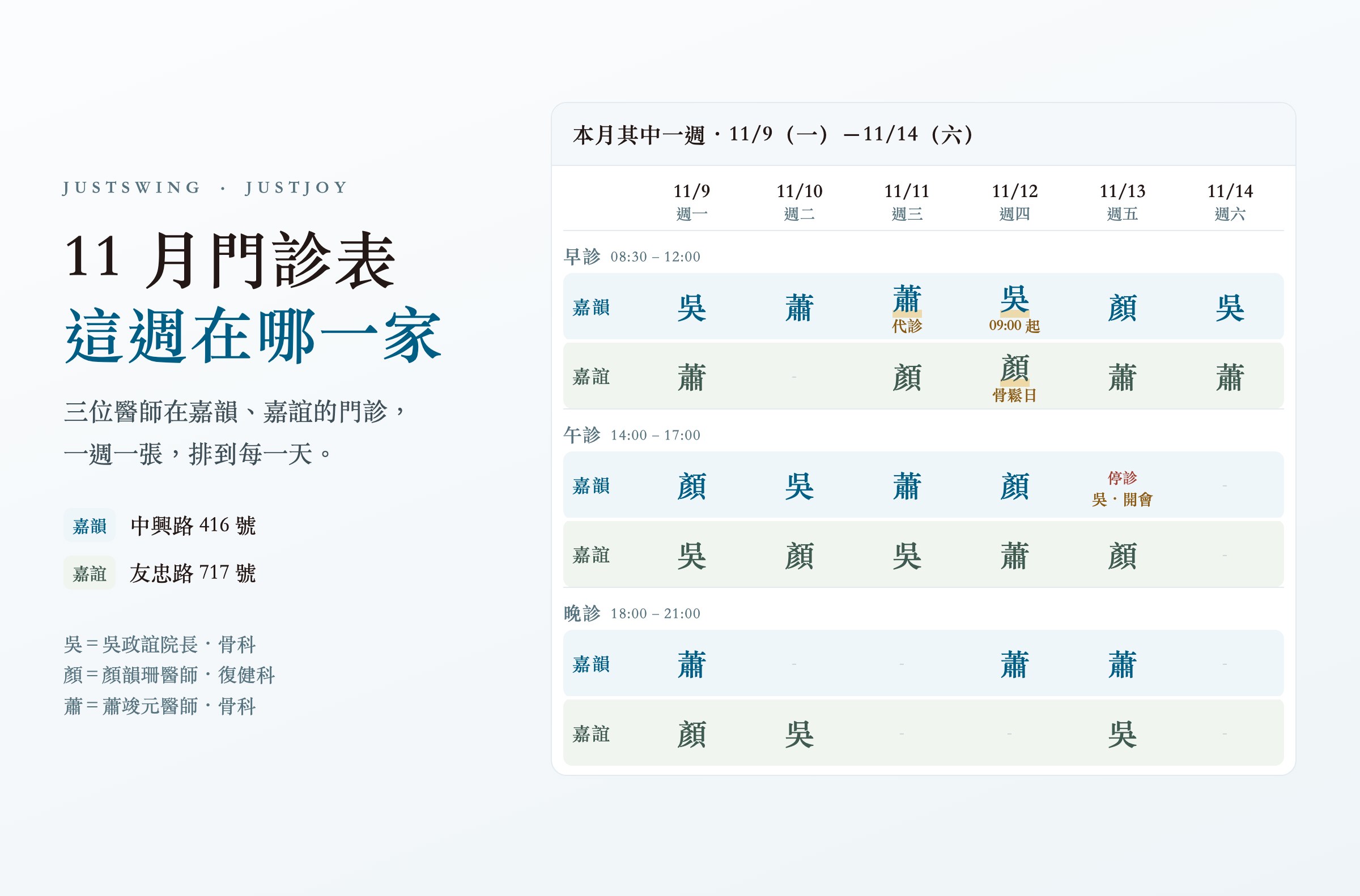Click 中興路 416 號 address text
Image resolution: width=1360 pixels, height=896 pixels.
click(193, 525)
